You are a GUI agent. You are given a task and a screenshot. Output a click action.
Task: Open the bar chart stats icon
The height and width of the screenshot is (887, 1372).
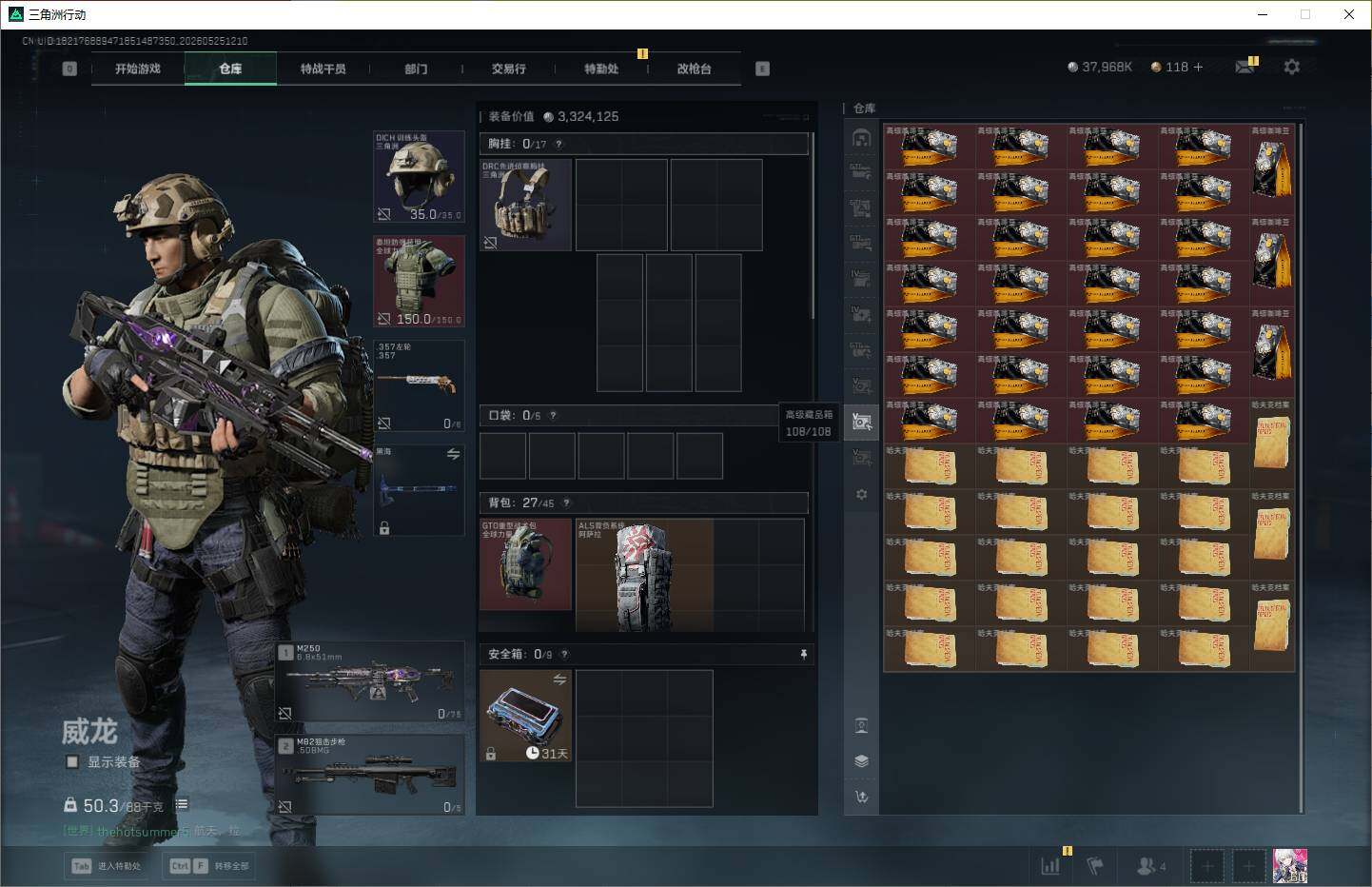pyautogui.click(x=1050, y=865)
